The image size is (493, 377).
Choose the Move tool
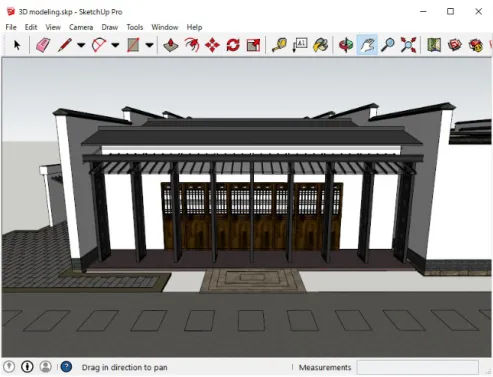[x=212, y=45]
